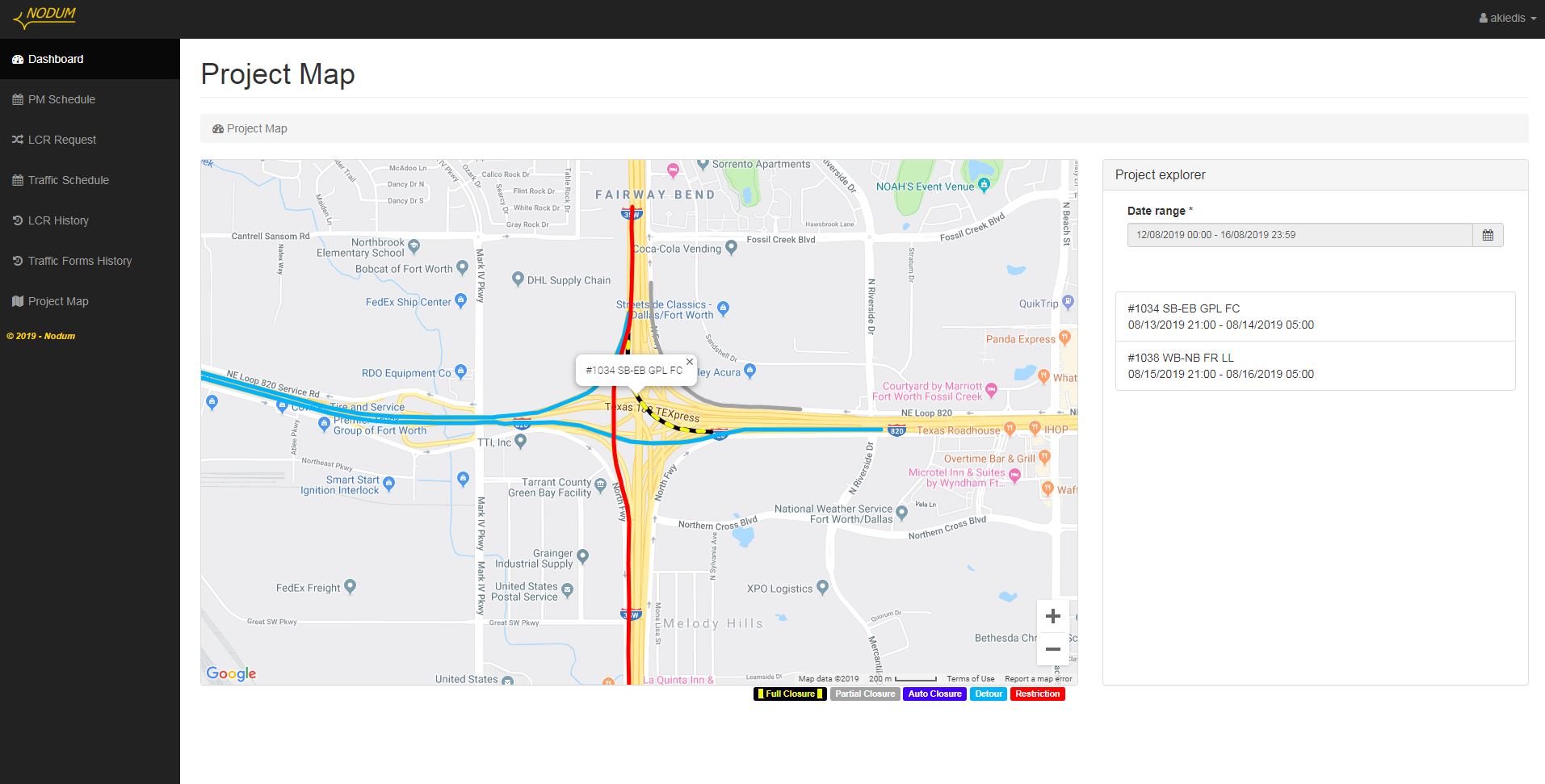Select Project Map in sidebar

coord(90,301)
